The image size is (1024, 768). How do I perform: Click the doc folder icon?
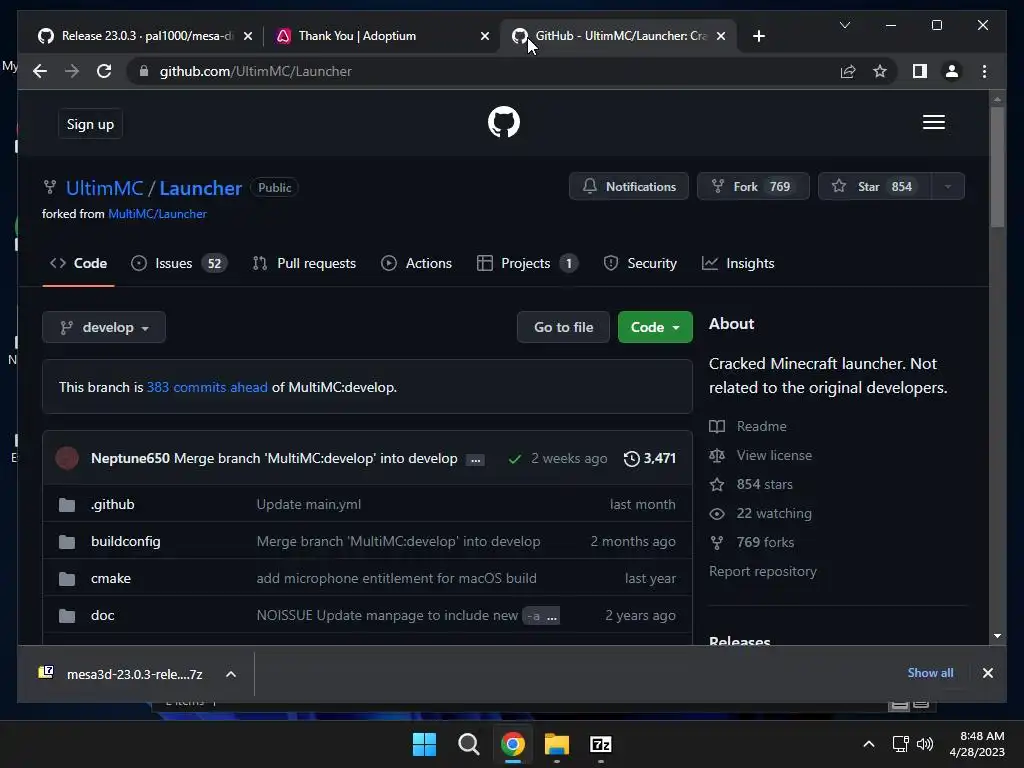coord(67,616)
